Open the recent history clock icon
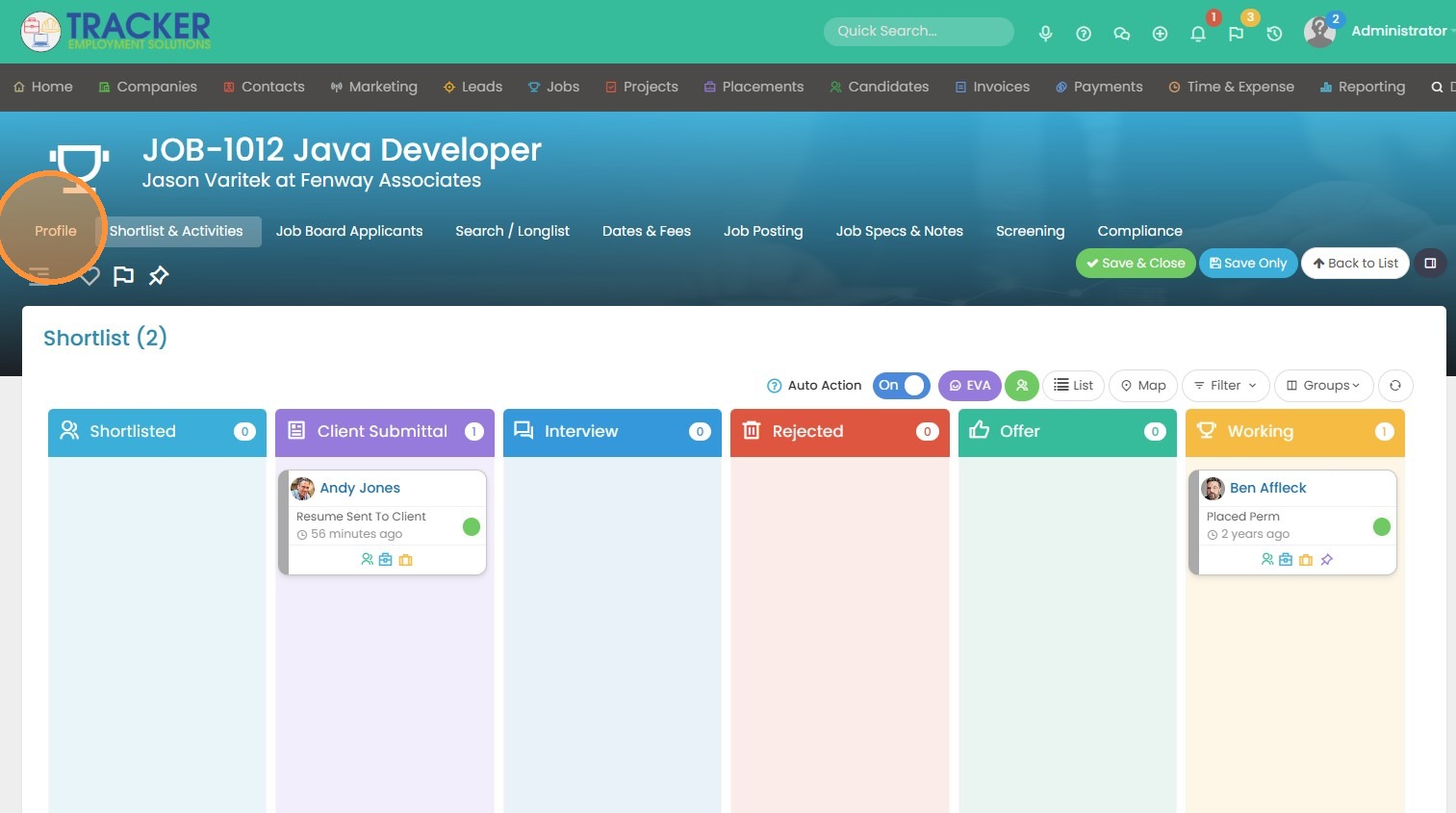1456x813 pixels. click(1274, 34)
